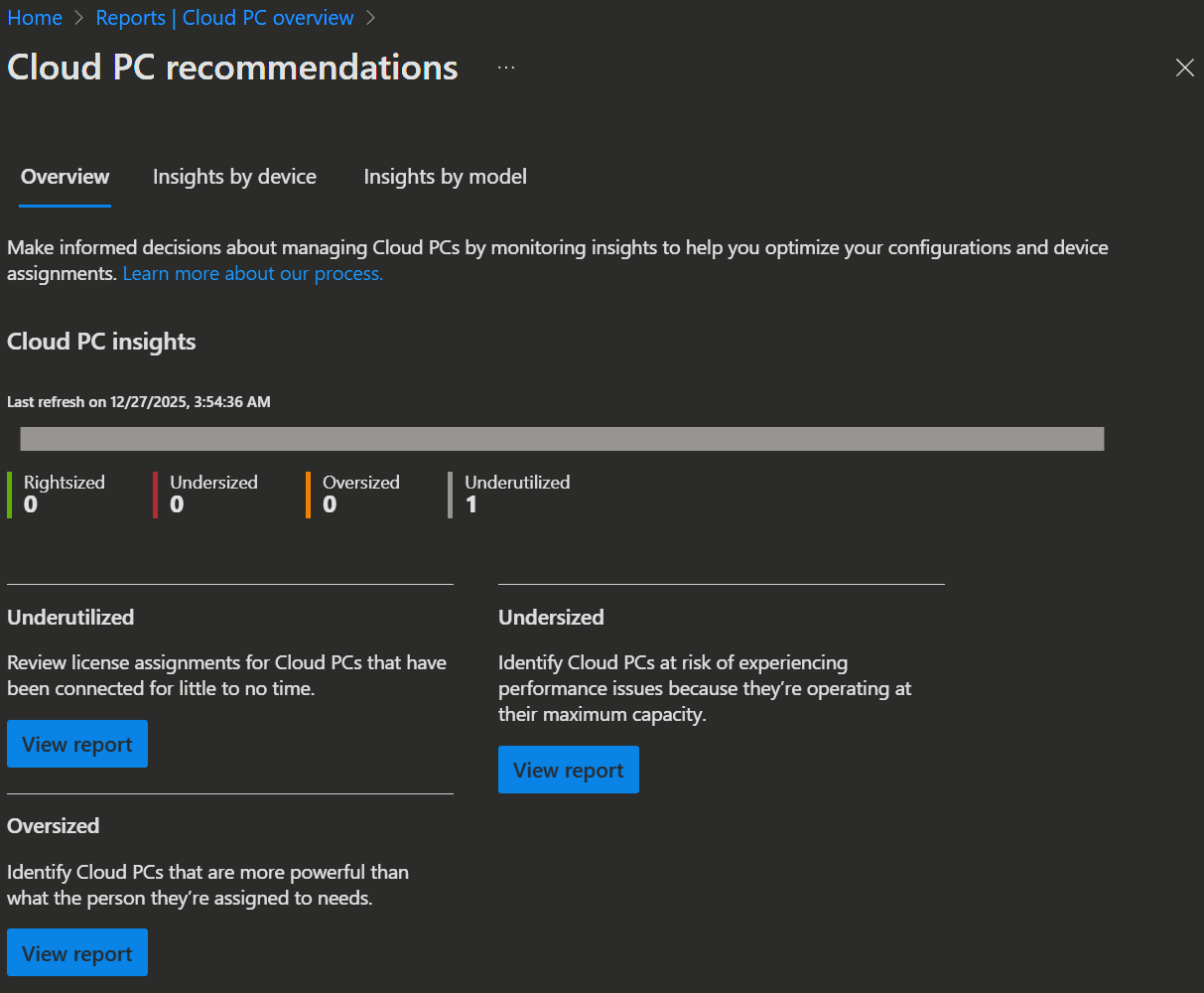1204x993 pixels.
Task: Click the Last refresh timestamp text
Action: click(139, 402)
